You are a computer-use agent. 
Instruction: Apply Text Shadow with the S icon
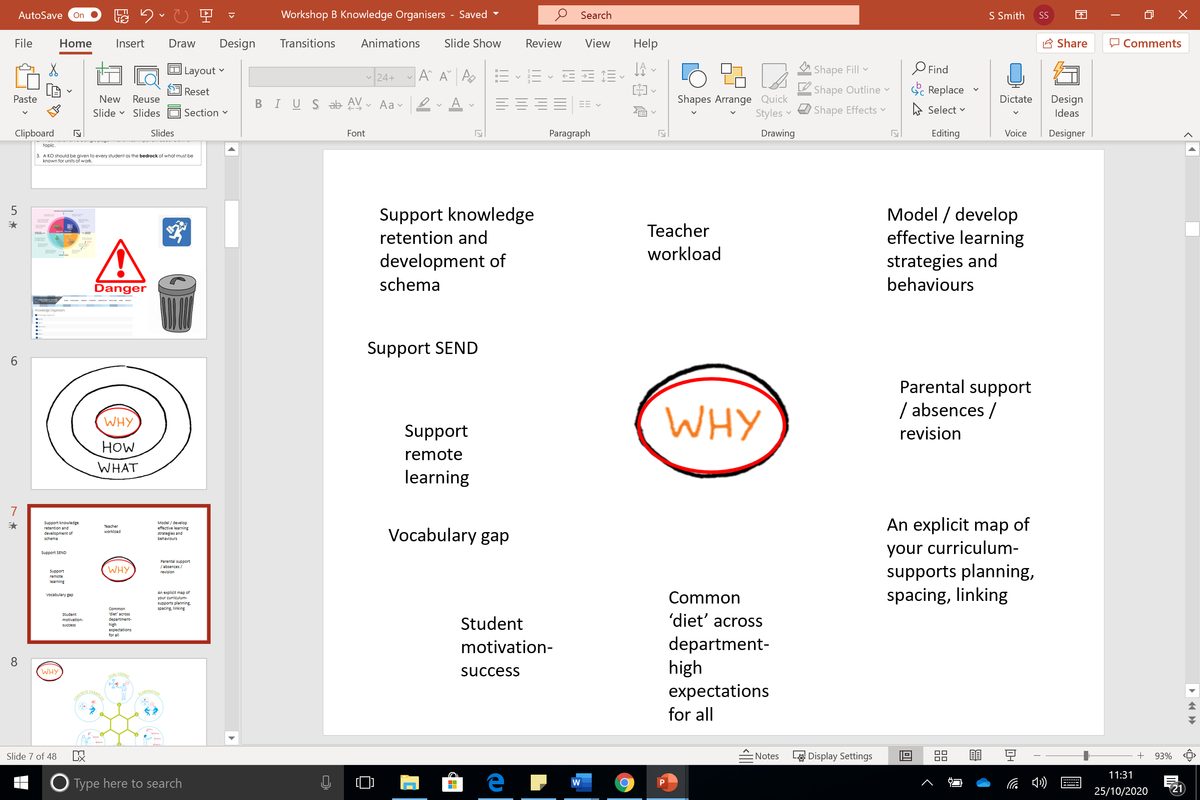(x=315, y=104)
